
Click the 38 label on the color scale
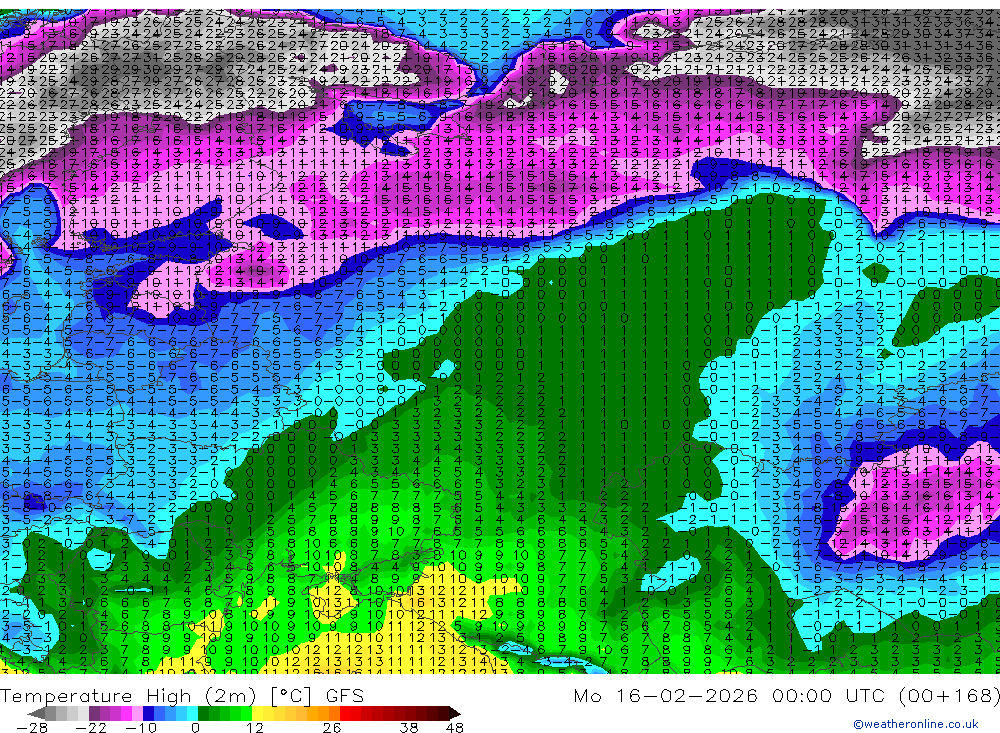(409, 727)
